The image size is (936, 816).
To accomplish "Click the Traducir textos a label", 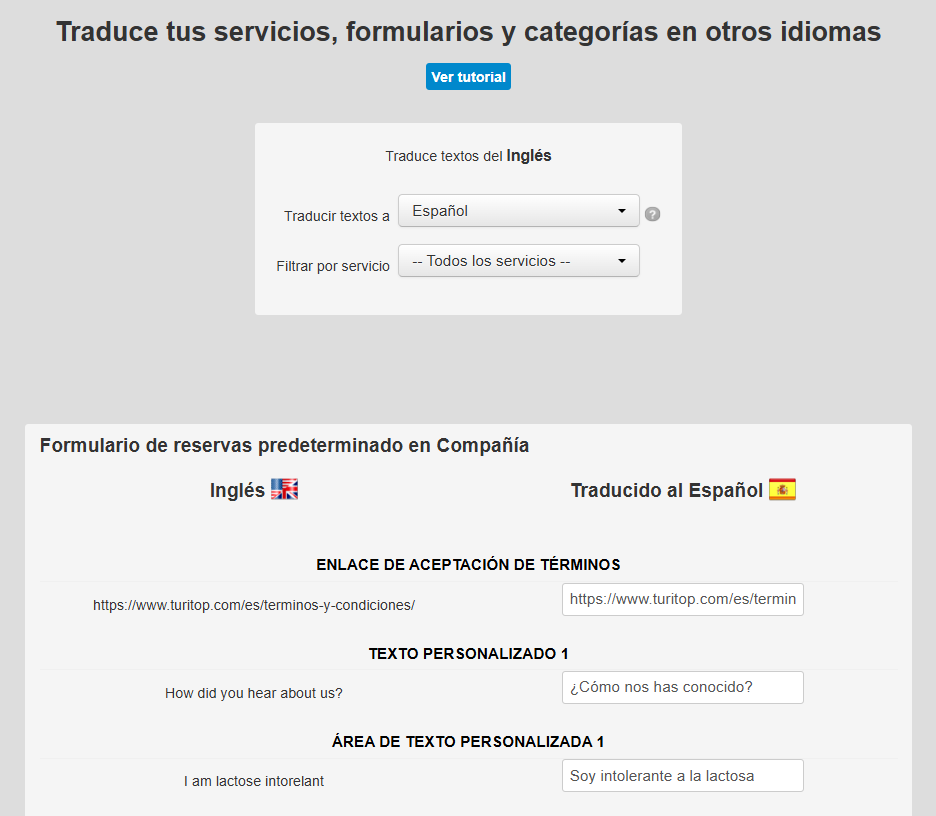I will click(337, 216).
